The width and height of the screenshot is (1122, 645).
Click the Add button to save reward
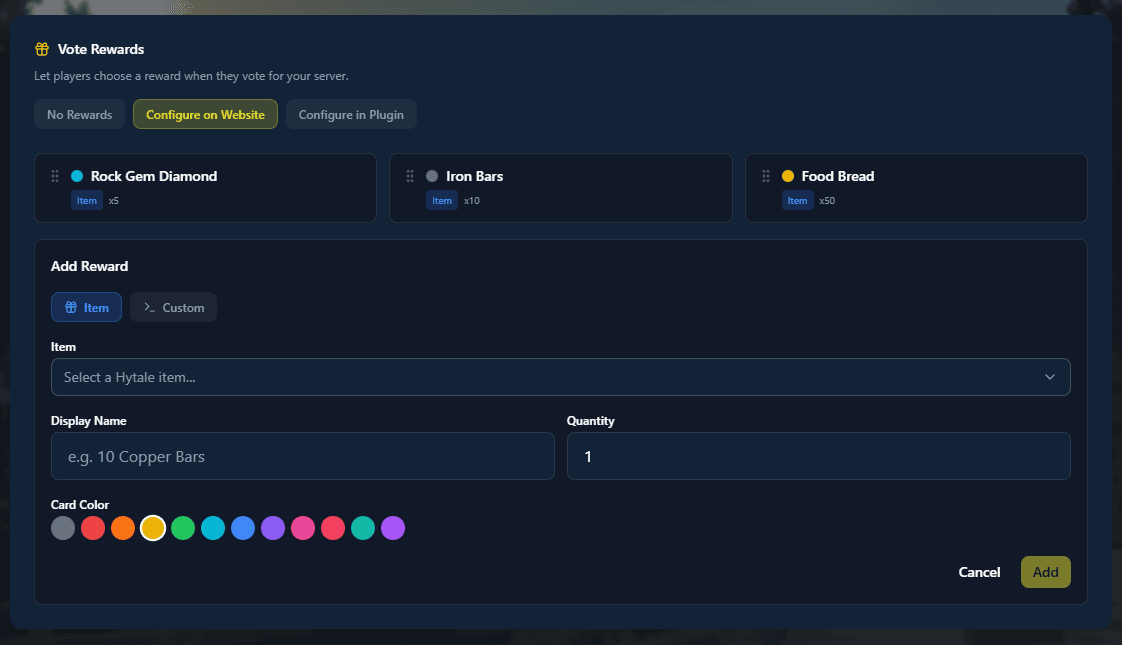(x=1045, y=572)
